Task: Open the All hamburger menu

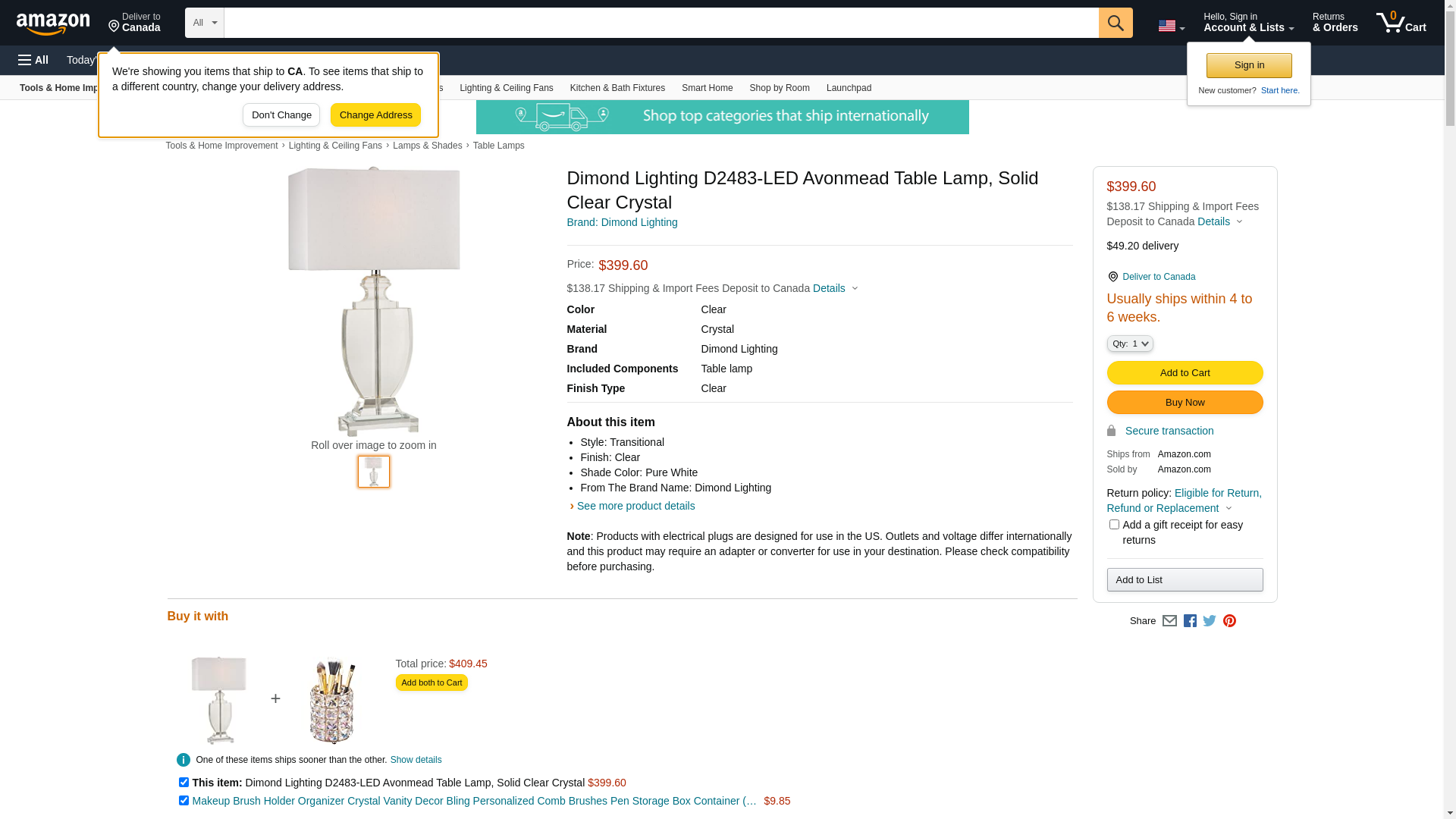Action: [33, 60]
